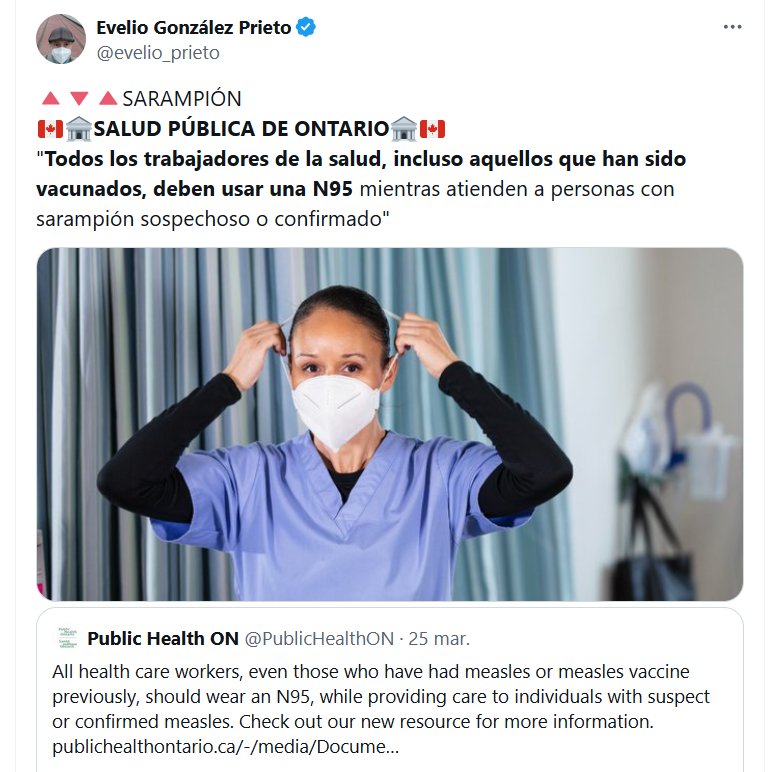Click the bank building emoji after ONTARIO
Image resolution: width=772 pixels, height=772 pixels.
coord(404,129)
